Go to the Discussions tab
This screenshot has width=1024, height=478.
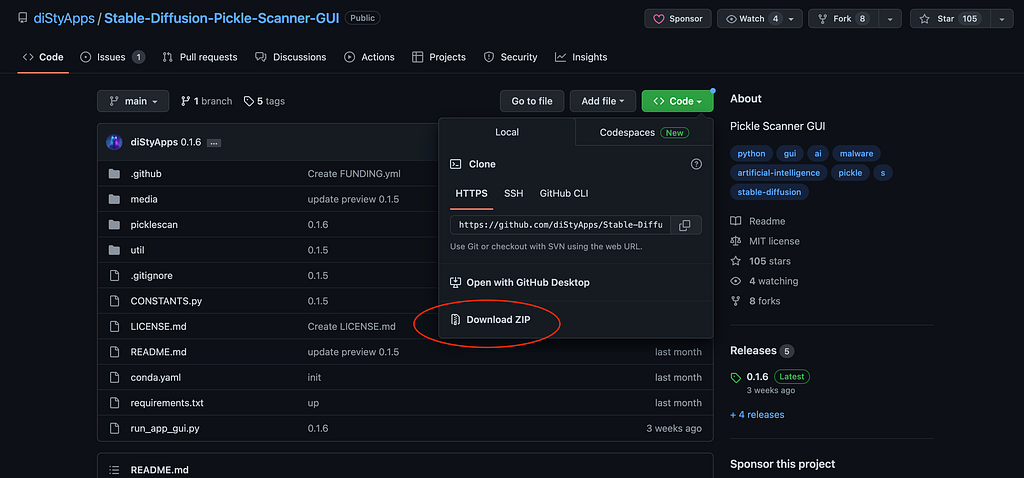pyautogui.click(x=291, y=57)
